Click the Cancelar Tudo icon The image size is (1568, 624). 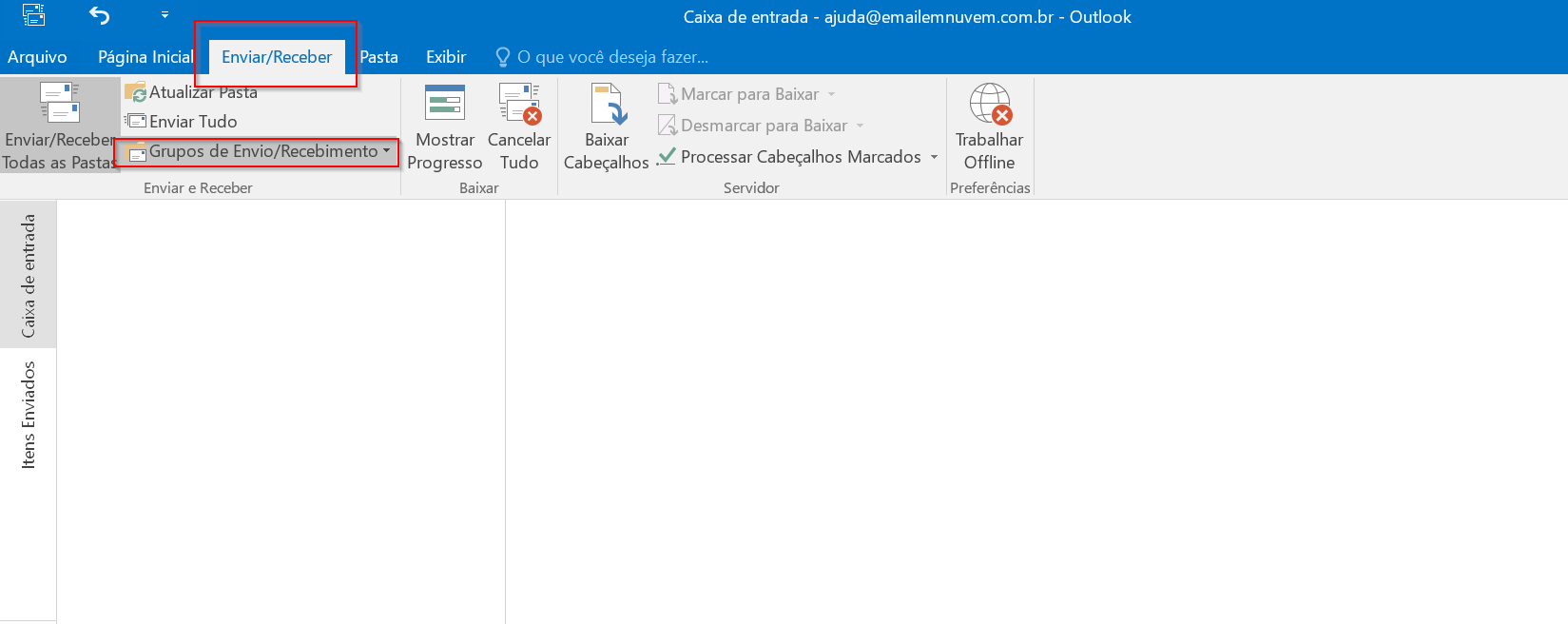coord(520,103)
